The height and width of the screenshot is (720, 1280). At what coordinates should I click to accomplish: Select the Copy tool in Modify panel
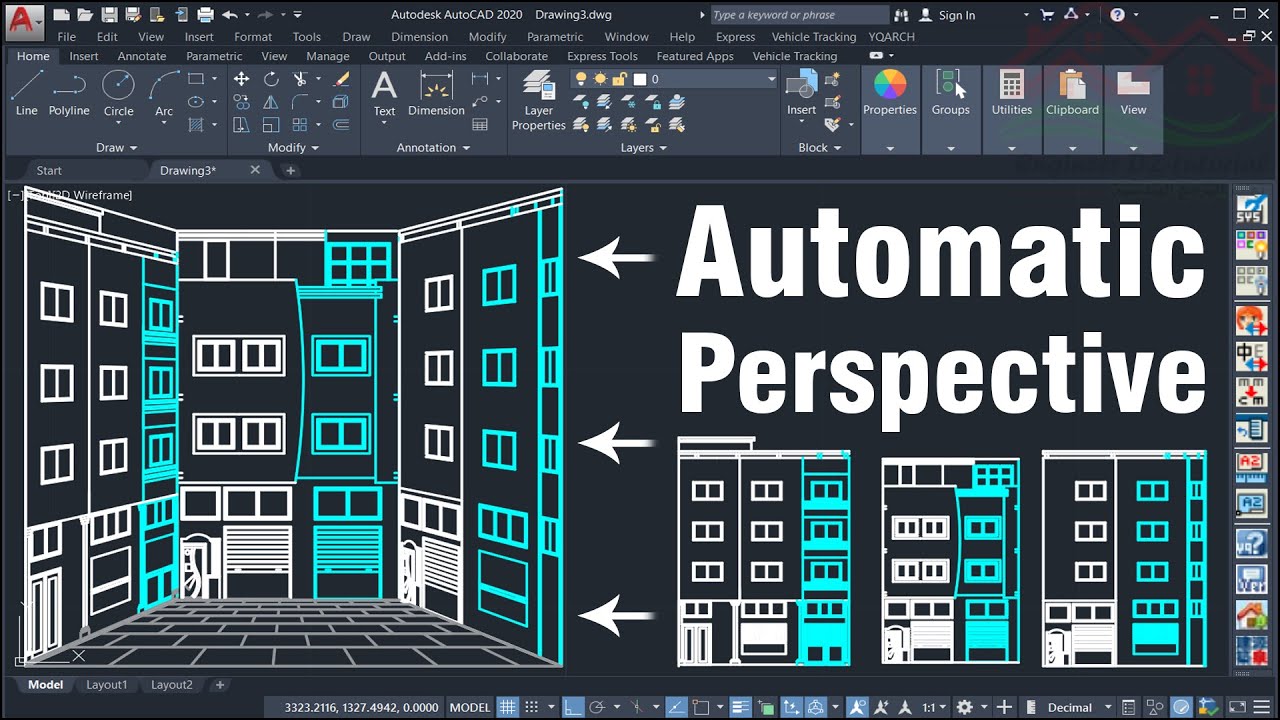pyautogui.click(x=242, y=102)
